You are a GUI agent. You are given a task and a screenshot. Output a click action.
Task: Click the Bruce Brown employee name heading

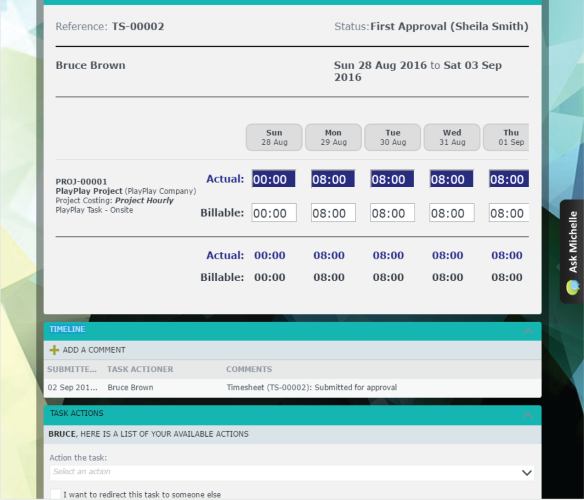coord(91,65)
